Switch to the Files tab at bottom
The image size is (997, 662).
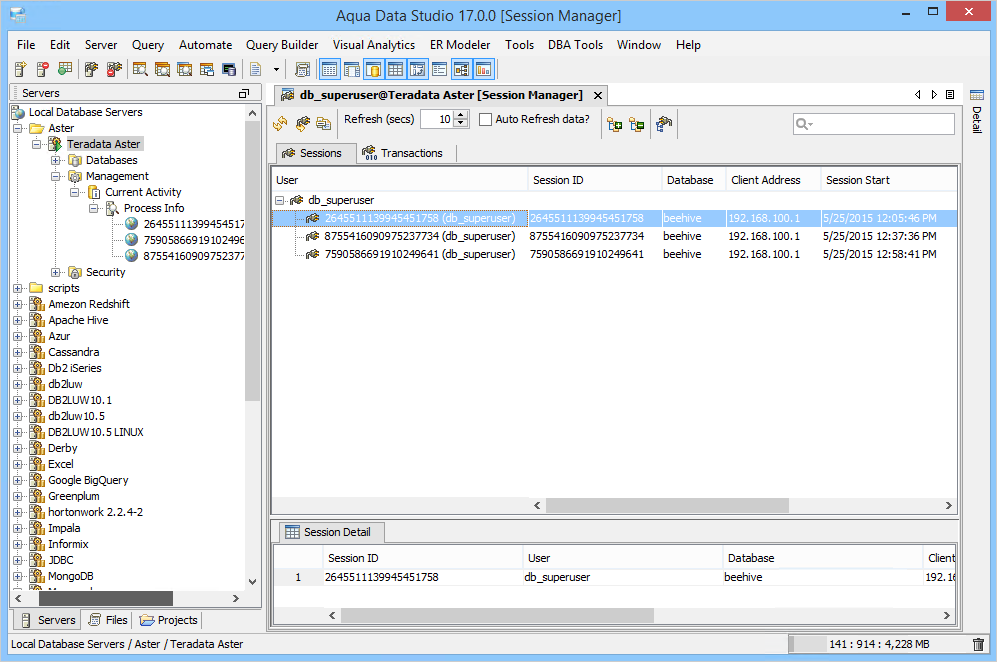click(x=107, y=620)
